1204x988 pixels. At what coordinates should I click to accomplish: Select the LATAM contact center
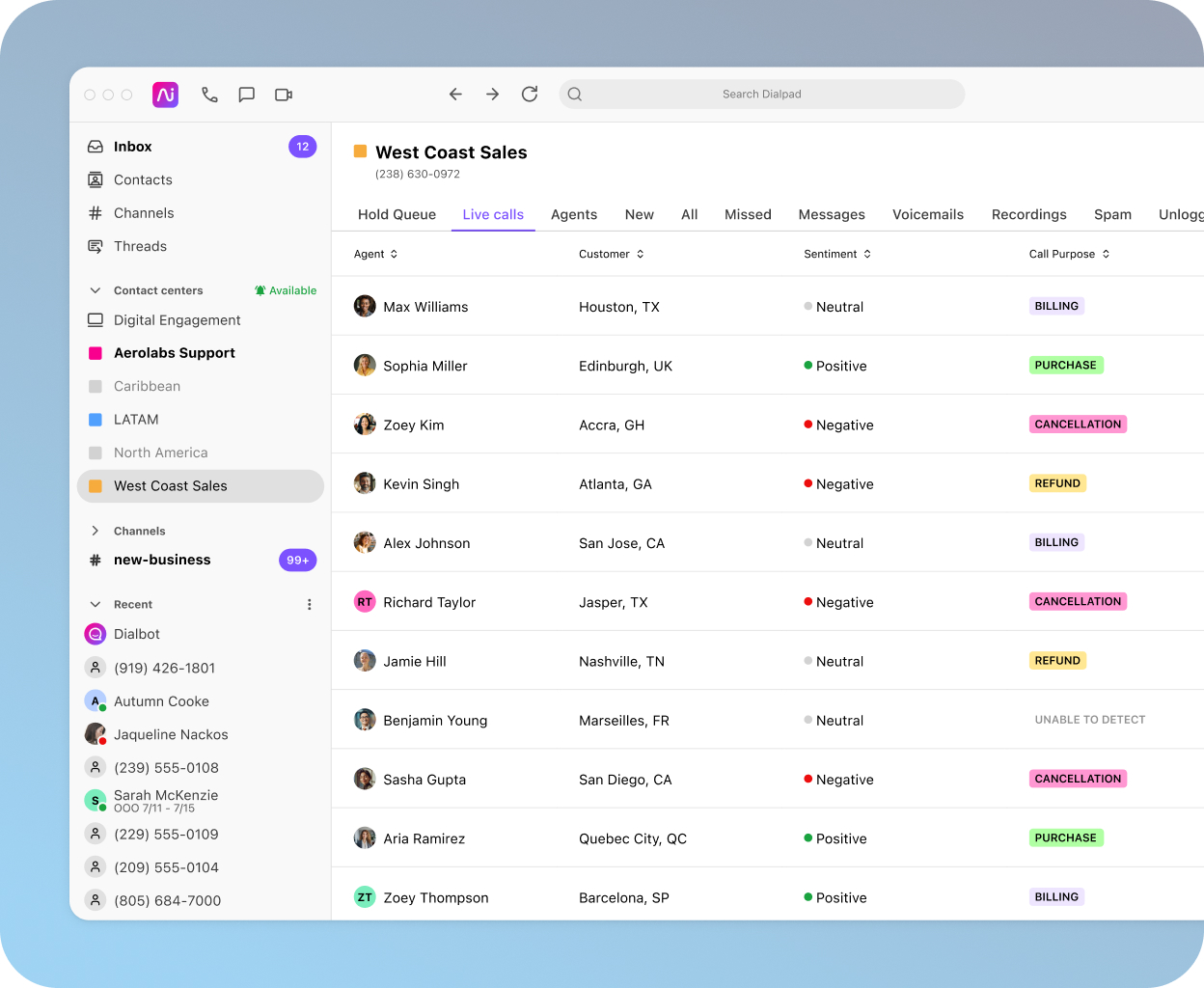click(x=135, y=419)
